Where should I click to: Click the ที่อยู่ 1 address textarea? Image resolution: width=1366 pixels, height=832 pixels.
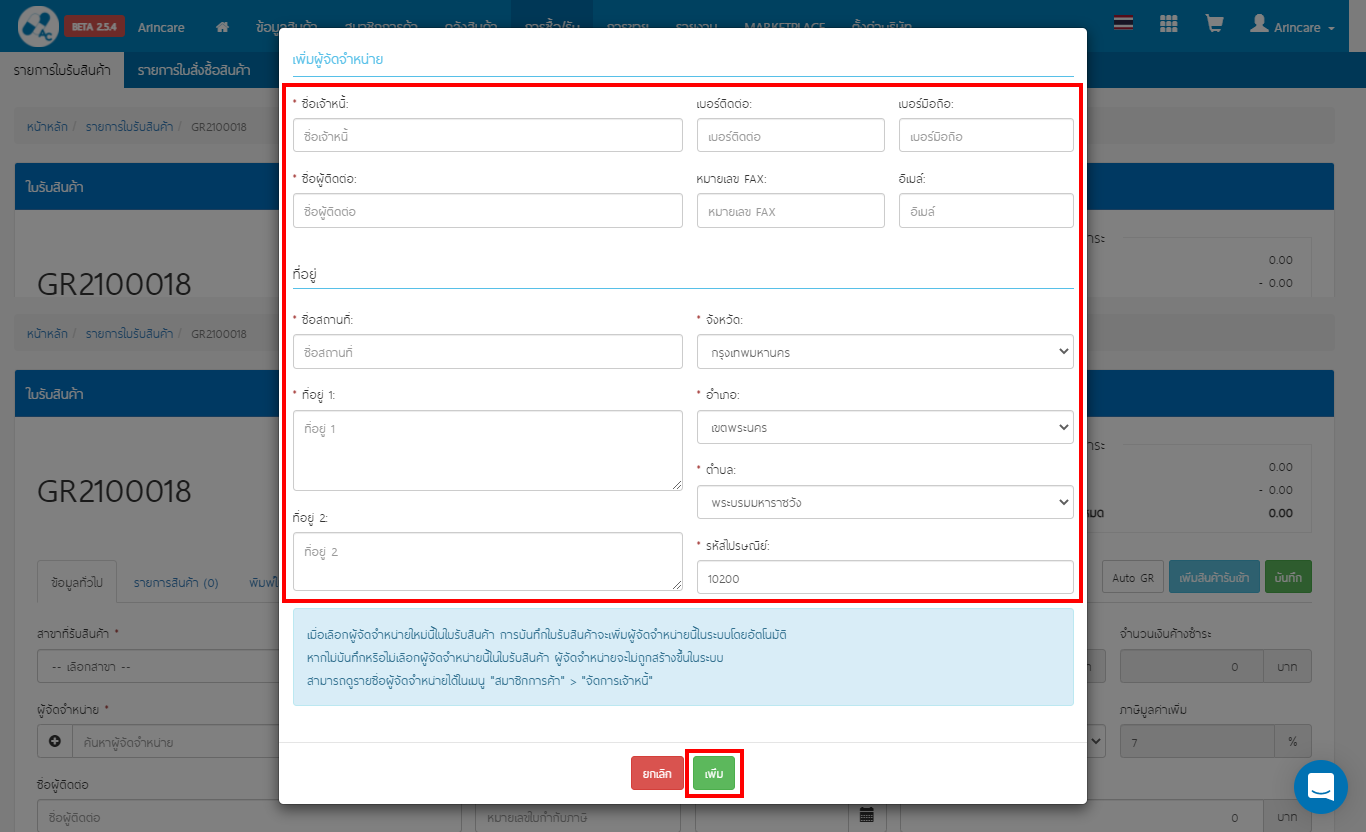(487, 450)
